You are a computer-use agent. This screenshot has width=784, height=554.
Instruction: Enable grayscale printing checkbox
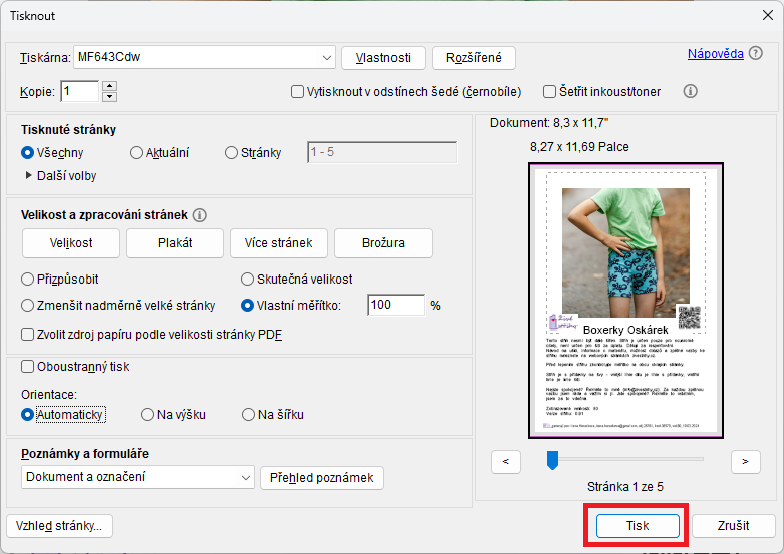pyautogui.click(x=298, y=92)
